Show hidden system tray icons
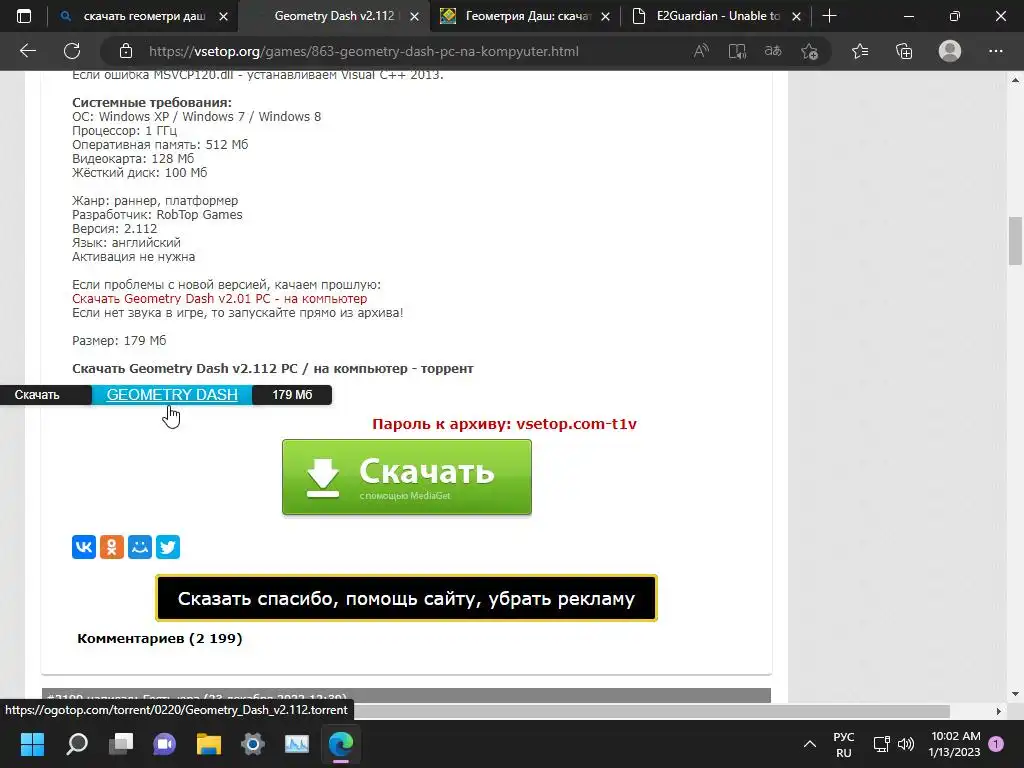Screen dimensions: 1024x768 click(x=810, y=744)
